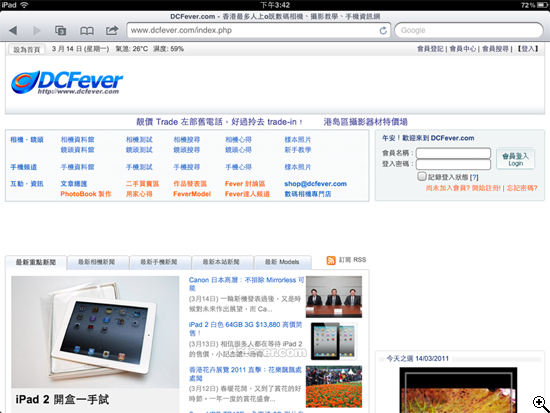Screen dimensions: 550x413
Task: Open the FeverModel link
Action: 192,194
